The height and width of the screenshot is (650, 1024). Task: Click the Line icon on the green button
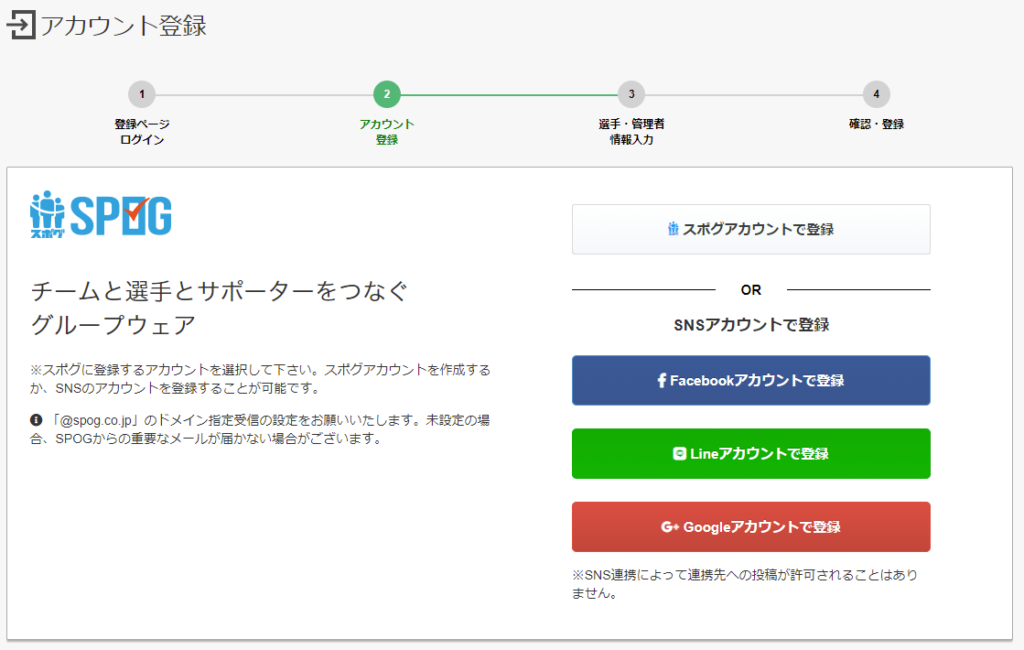(682, 453)
